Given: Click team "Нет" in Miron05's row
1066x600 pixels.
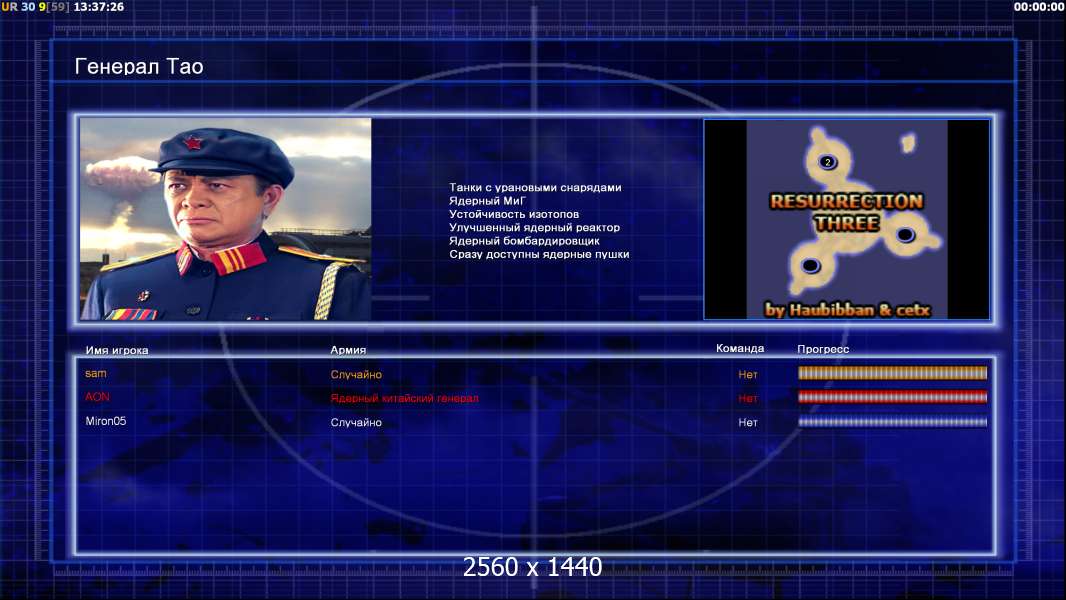Looking at the screenshot, I should pos(748,423).
